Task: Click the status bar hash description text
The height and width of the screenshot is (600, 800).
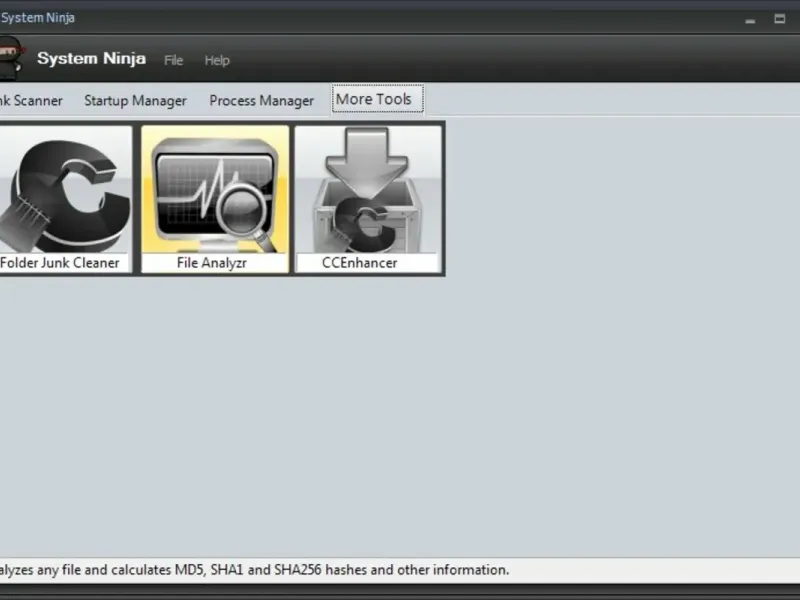Action: tap(255, 569)
